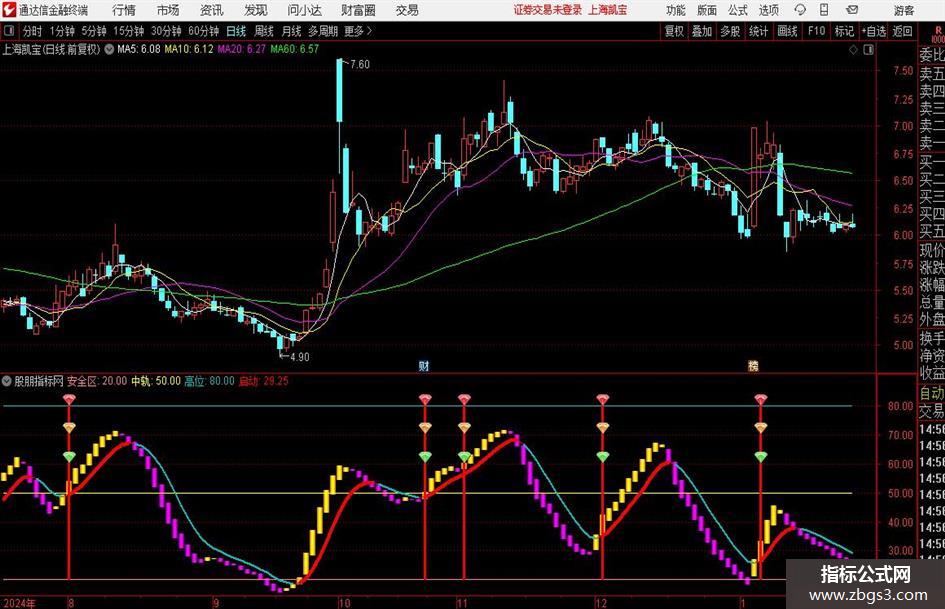Click the 上海凯宝(日线 前复权) chart title
Image resolution: width=945 pixels, height=609 pixels.
tap(51, 49)
